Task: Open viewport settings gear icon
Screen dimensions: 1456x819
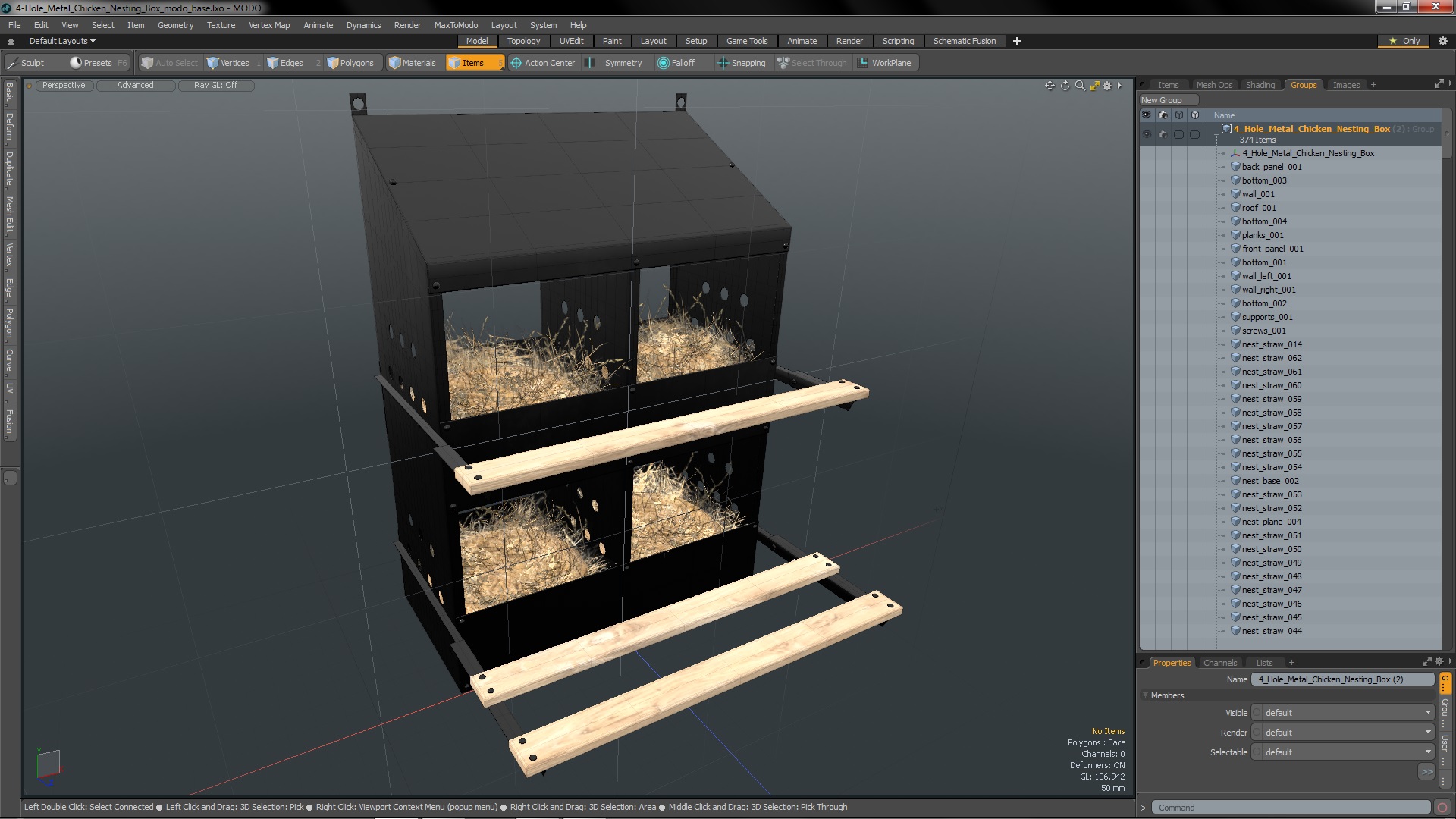Action: (1107, 86)
